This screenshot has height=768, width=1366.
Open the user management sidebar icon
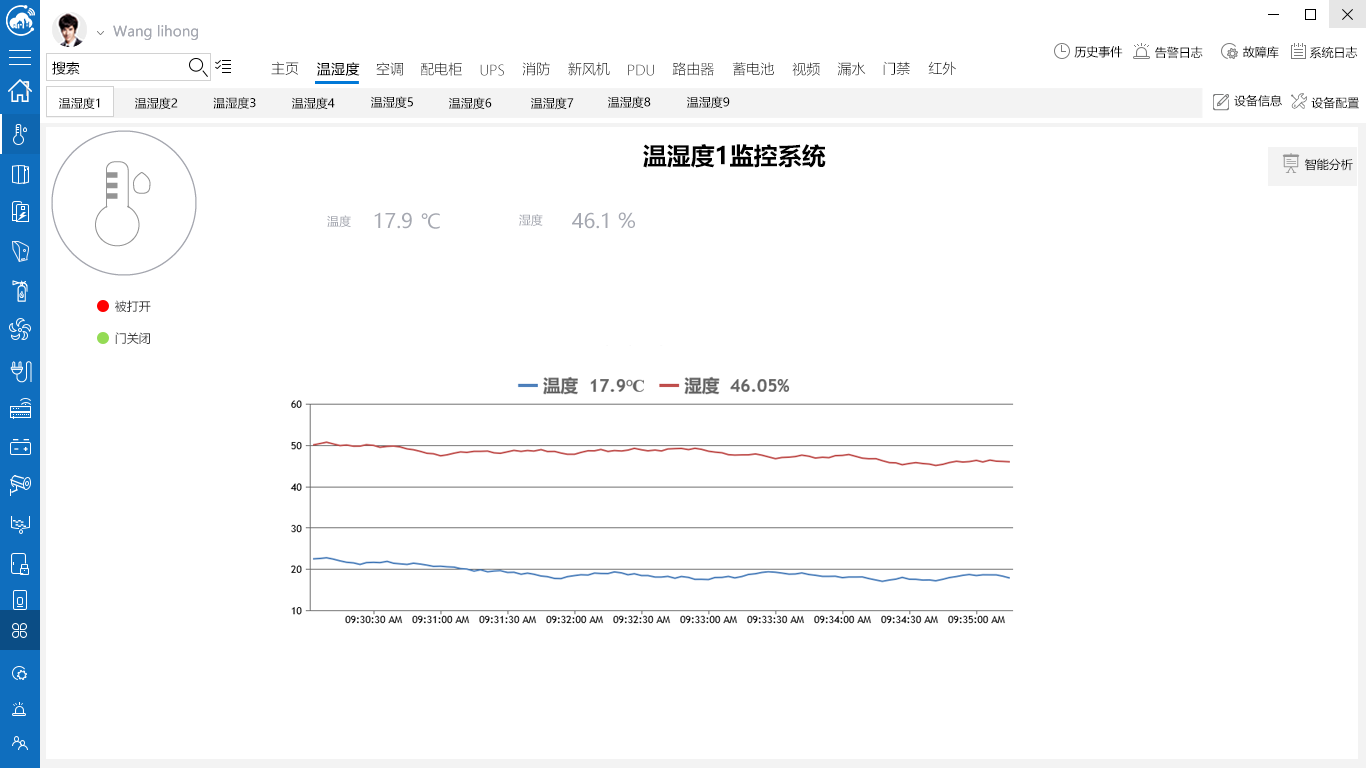pos(20,743)
